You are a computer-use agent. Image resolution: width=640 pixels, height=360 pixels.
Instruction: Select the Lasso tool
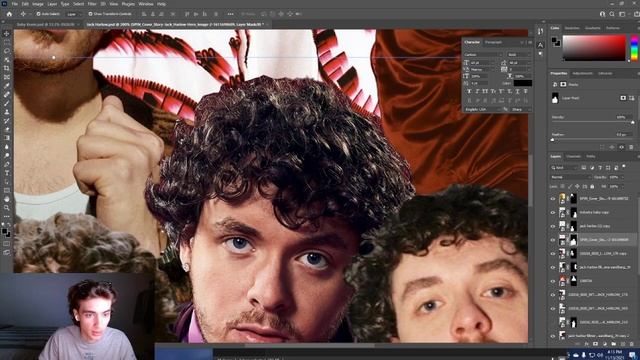[7, 51]
